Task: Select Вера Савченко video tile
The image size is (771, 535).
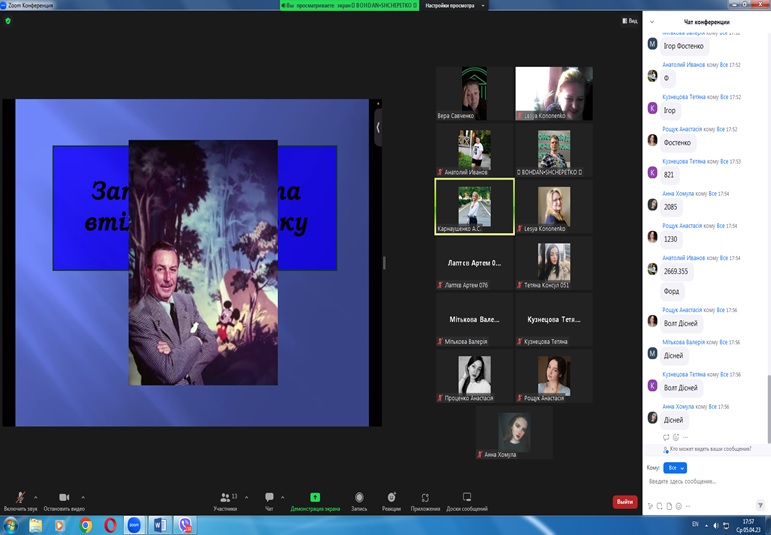Action: click(474, 93)
